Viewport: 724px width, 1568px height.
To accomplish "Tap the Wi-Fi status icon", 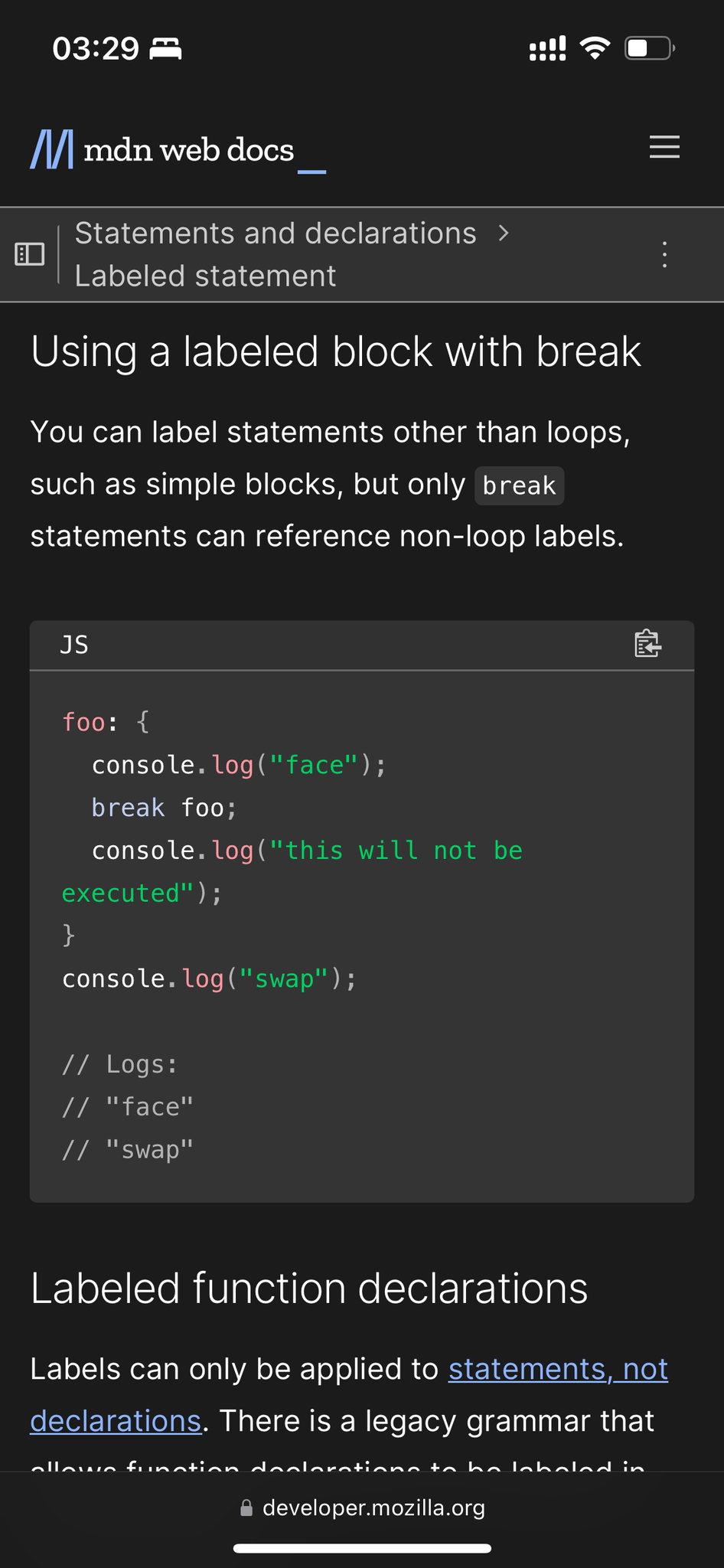I will pyautogui.click(x=595, y=48).
